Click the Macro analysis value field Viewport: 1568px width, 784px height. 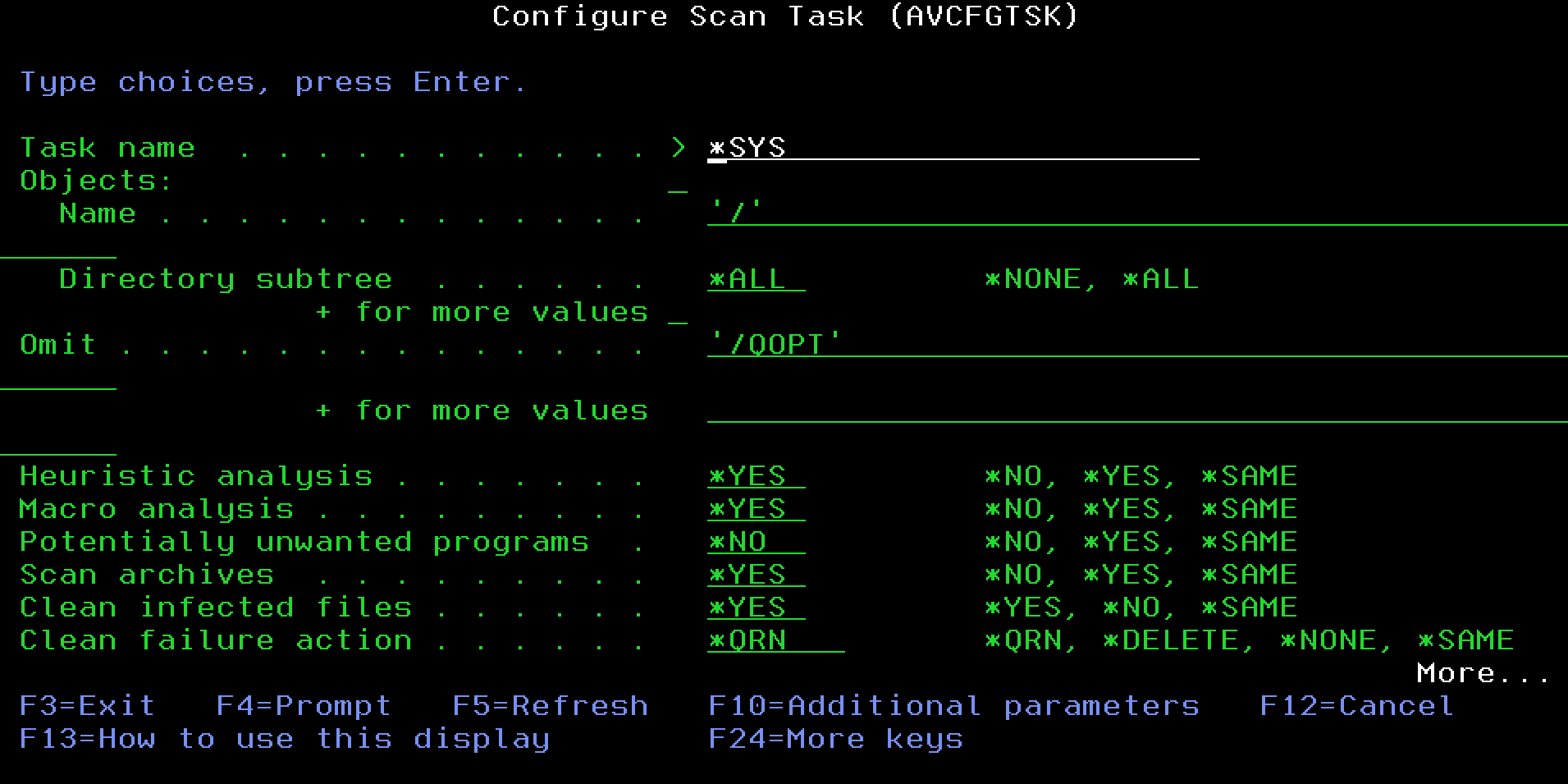756,509
